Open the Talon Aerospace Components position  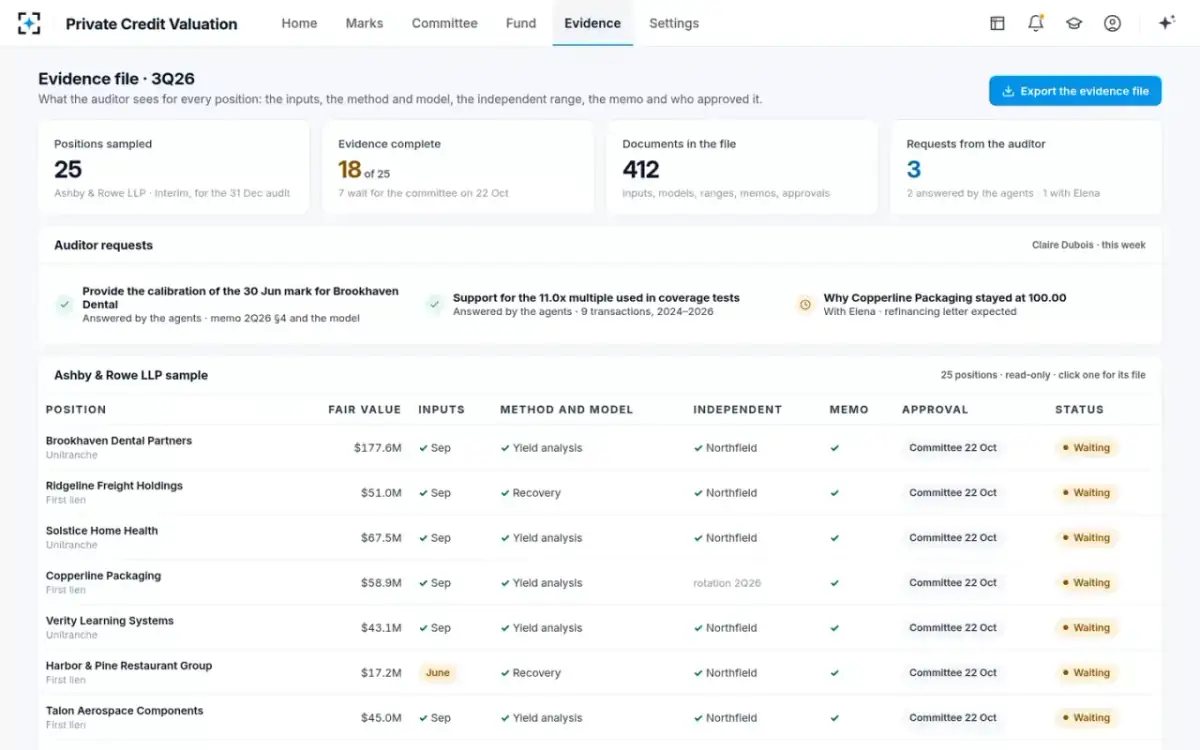[x=600, y=718]
